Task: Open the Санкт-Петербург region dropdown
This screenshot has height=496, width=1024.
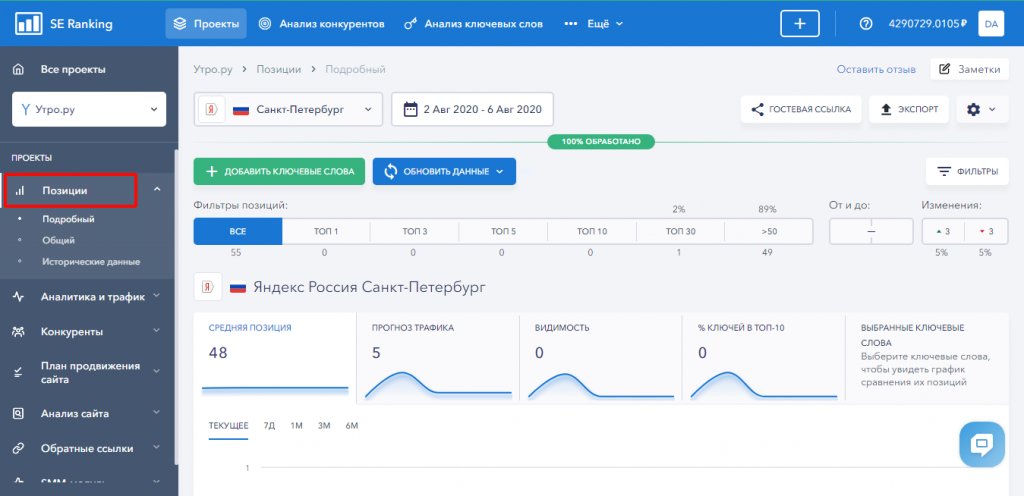Action: pyautogui.click(x=299, y=109)
